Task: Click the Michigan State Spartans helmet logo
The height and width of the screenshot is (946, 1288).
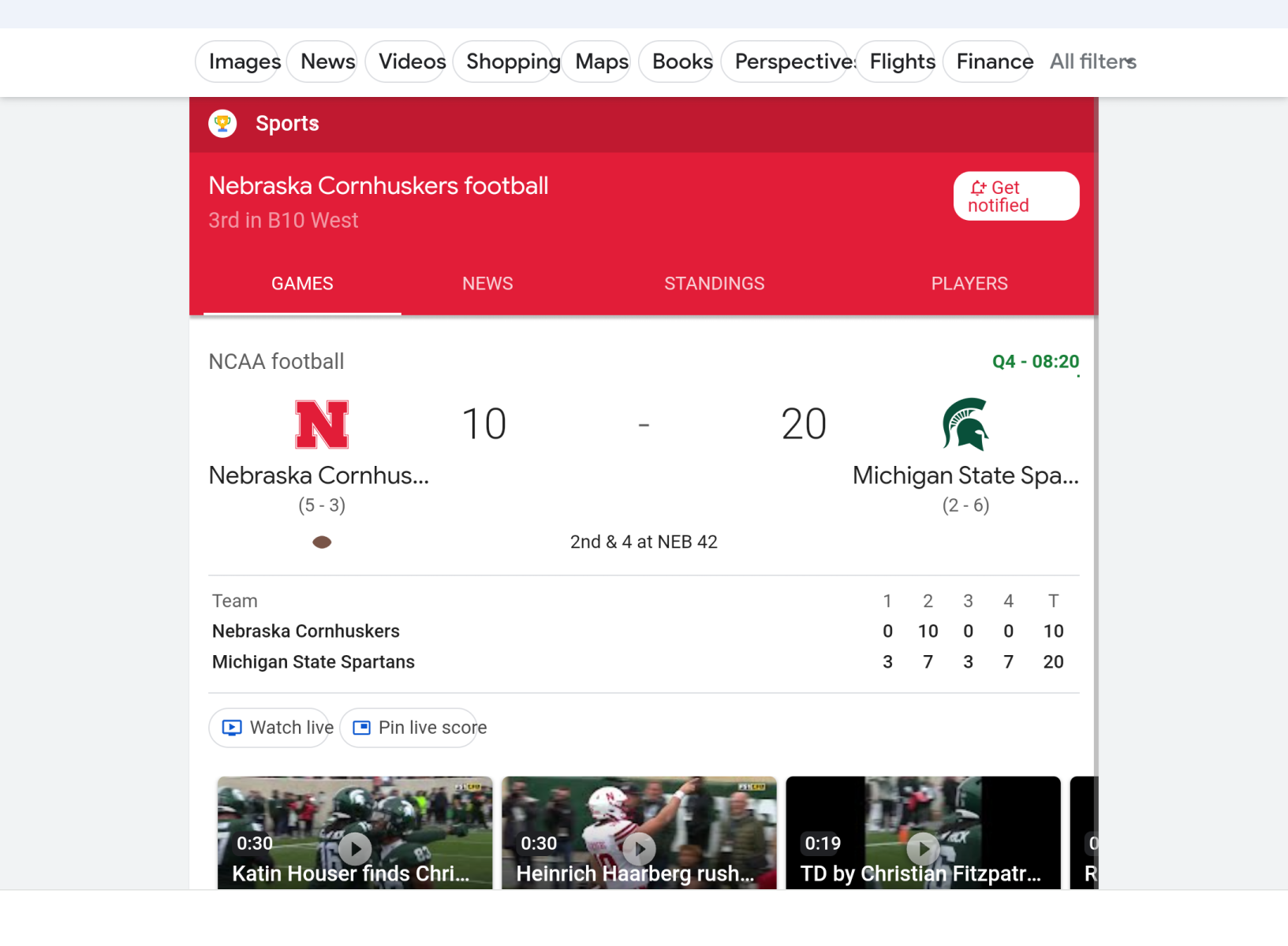Action: click(x=965, y=425)
